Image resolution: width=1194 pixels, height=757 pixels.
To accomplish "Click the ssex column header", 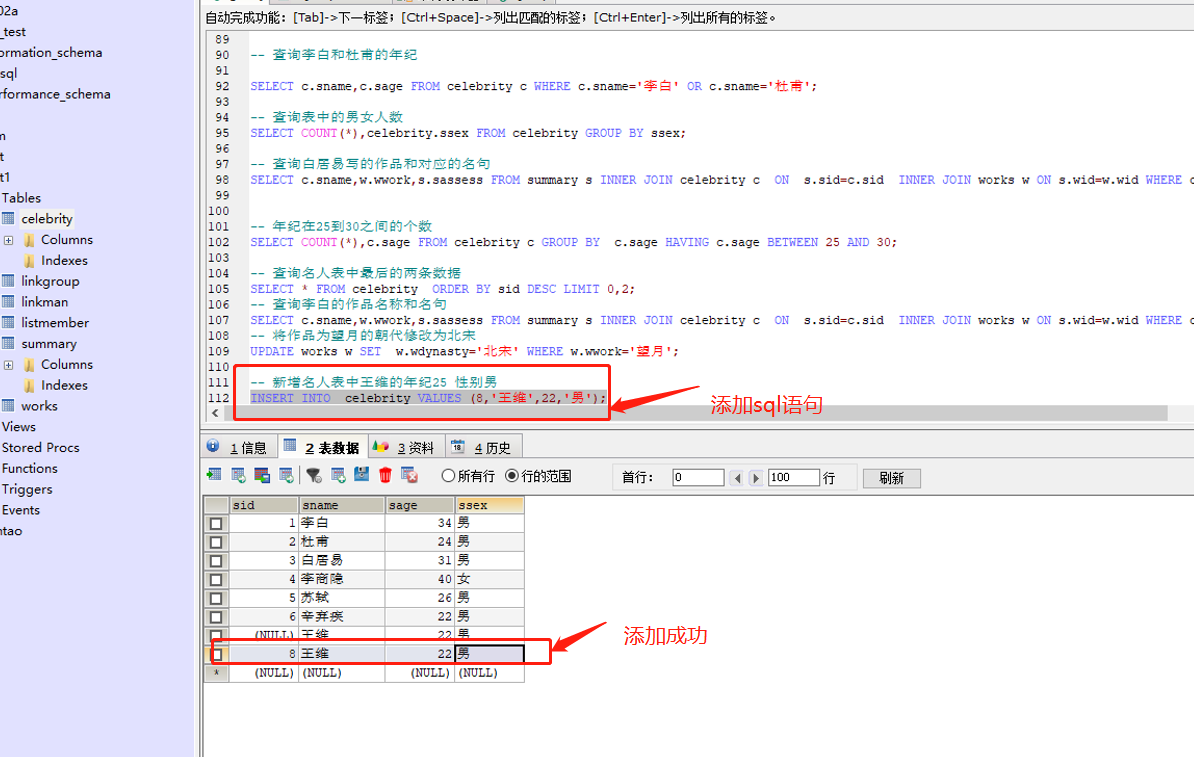I will pyautogui.click(x=490, y=505).
